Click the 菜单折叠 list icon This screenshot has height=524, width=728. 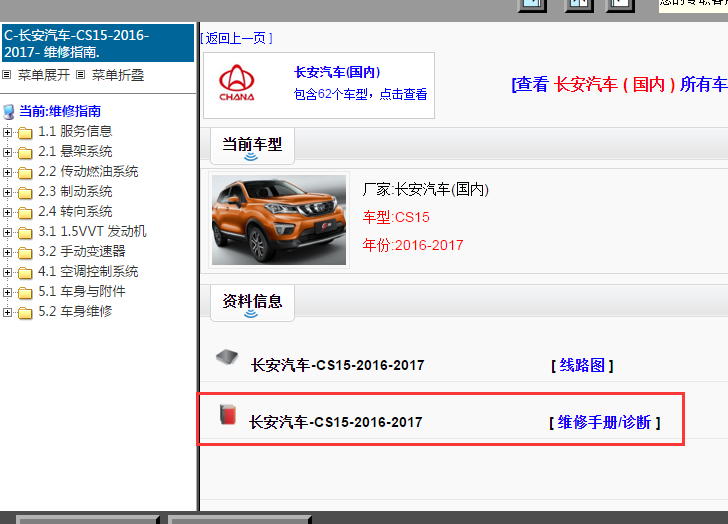pos(80,74)
